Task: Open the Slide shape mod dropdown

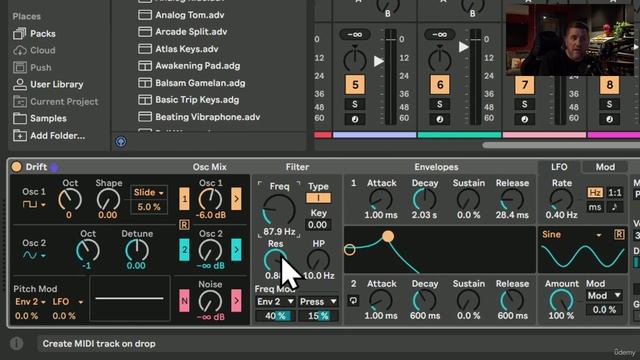Action: point(149,192)
